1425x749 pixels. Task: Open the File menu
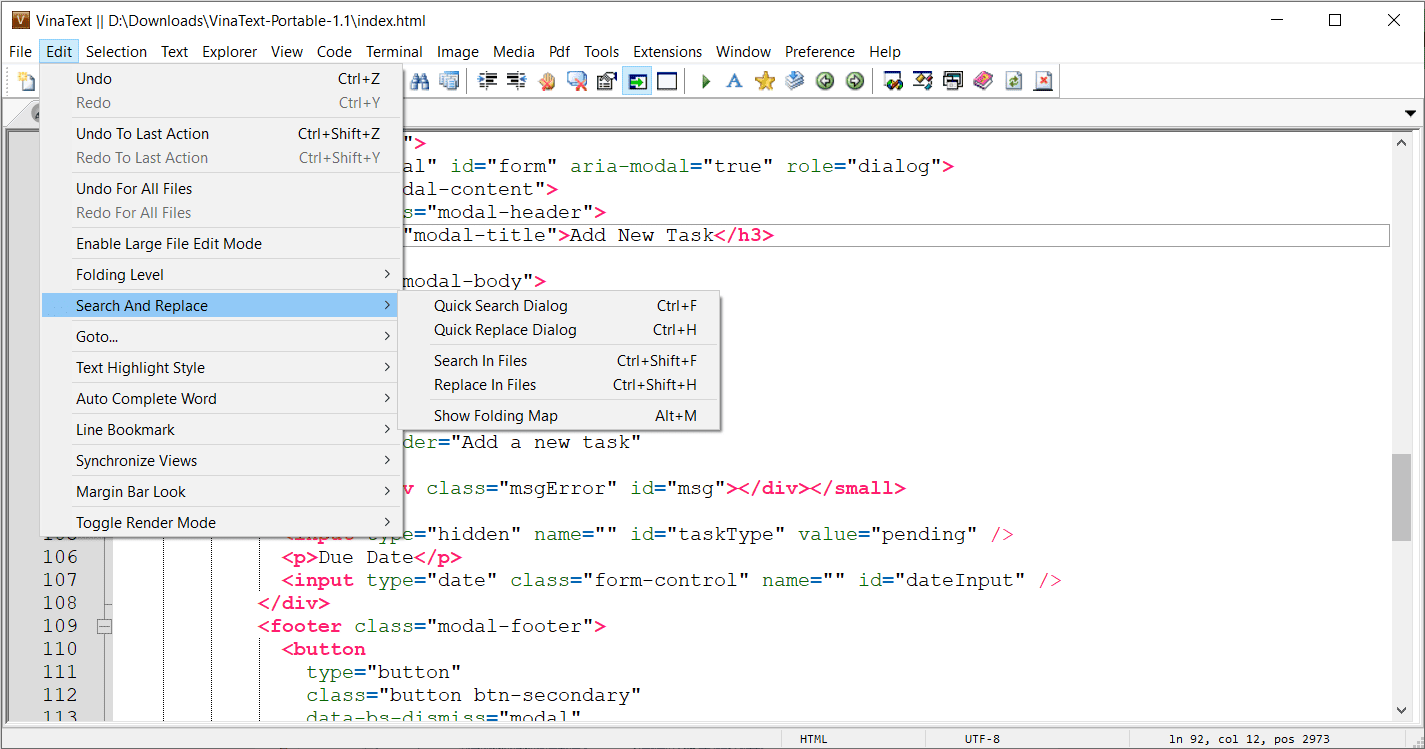click(20, 51)
